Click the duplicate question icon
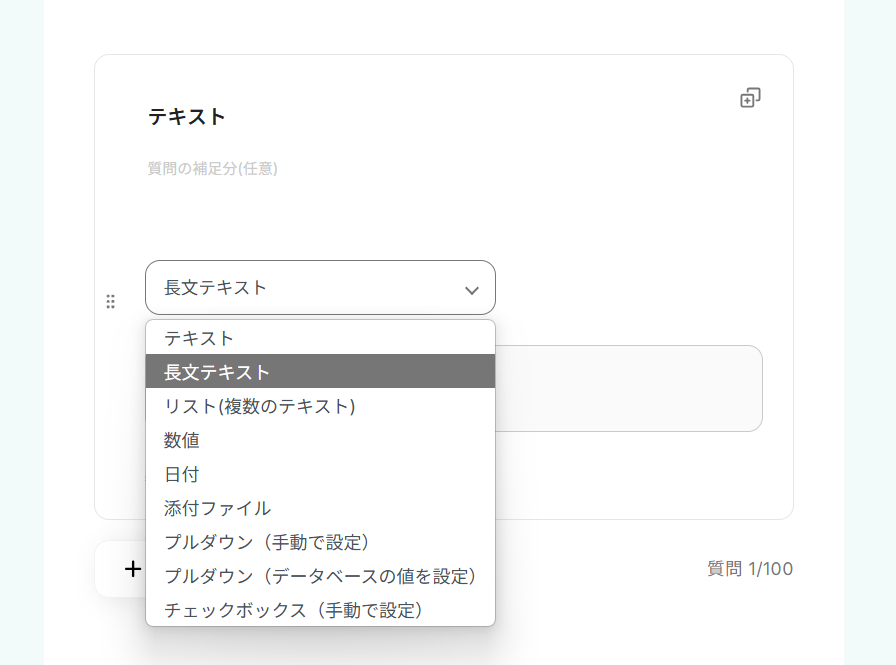Viewport: 896px width, 665px height. coord(750,98)
